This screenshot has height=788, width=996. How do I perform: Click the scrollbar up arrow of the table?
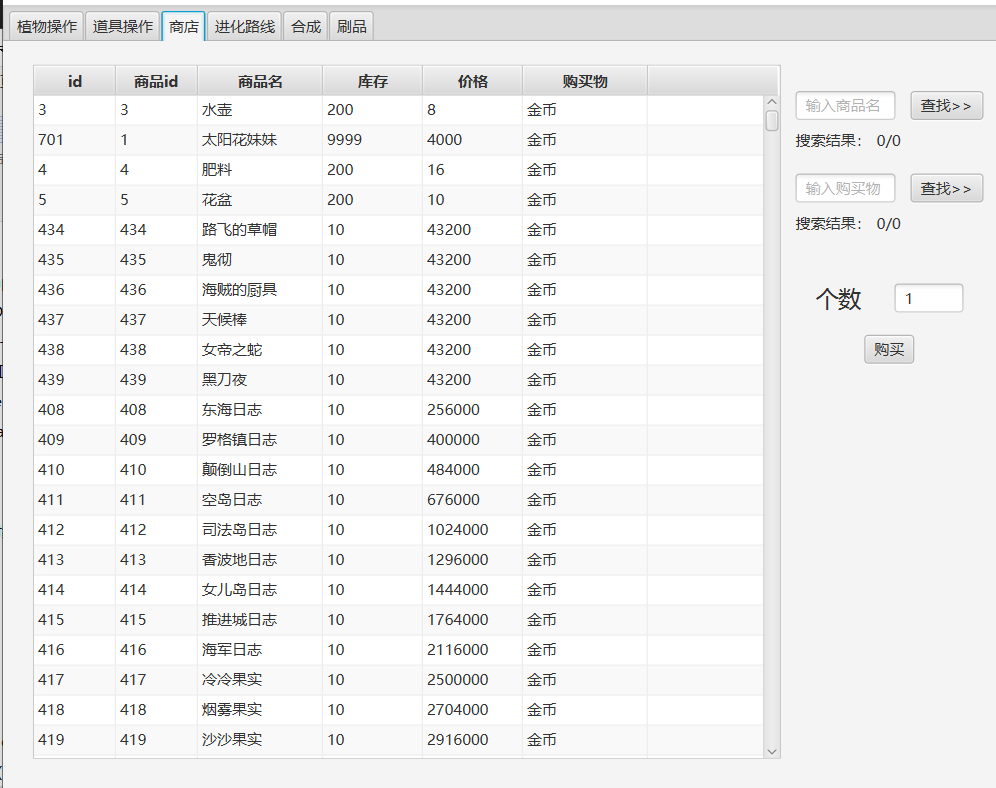[x=772, y=102]
